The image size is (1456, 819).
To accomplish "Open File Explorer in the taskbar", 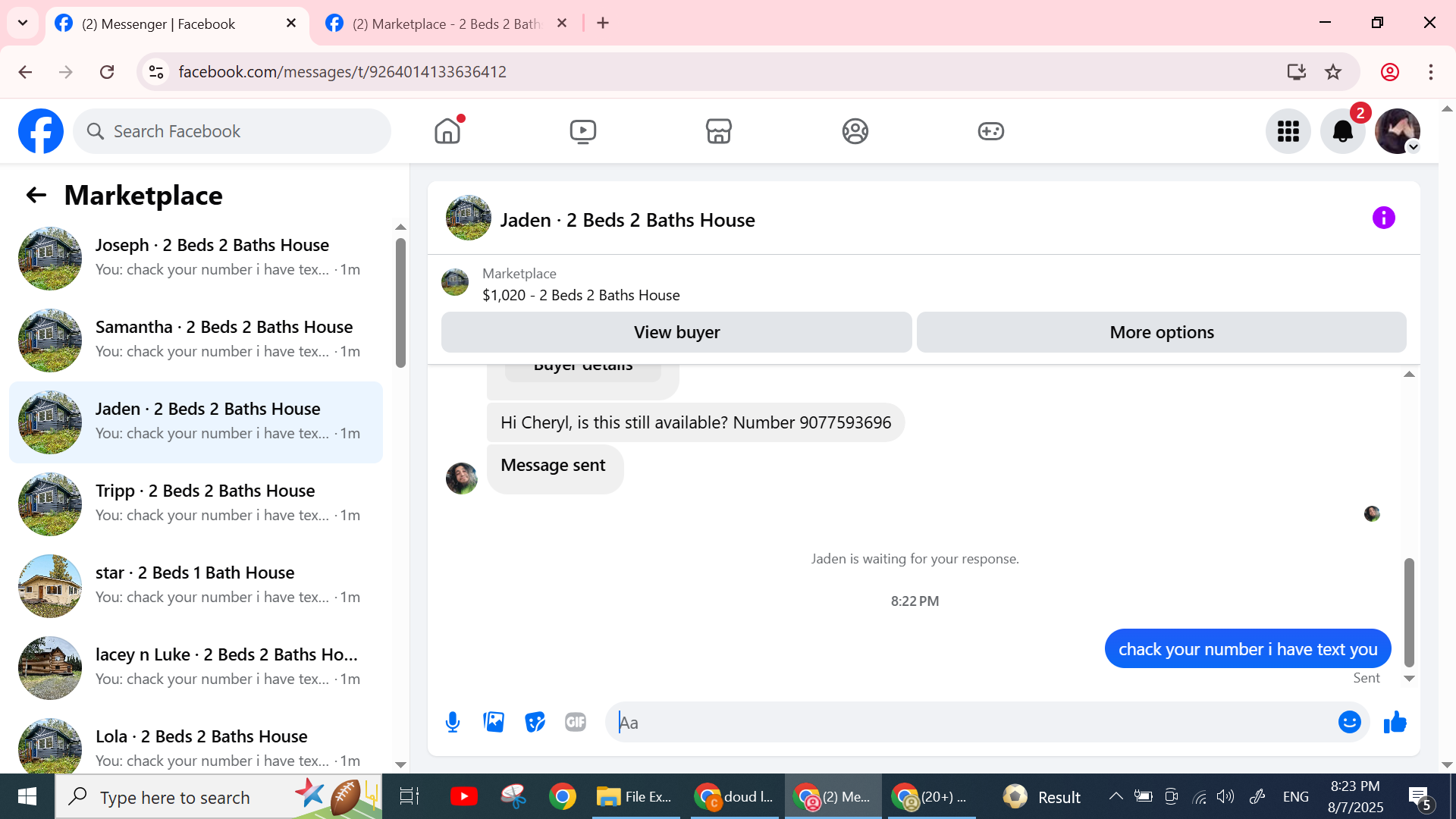I will 635,796.
